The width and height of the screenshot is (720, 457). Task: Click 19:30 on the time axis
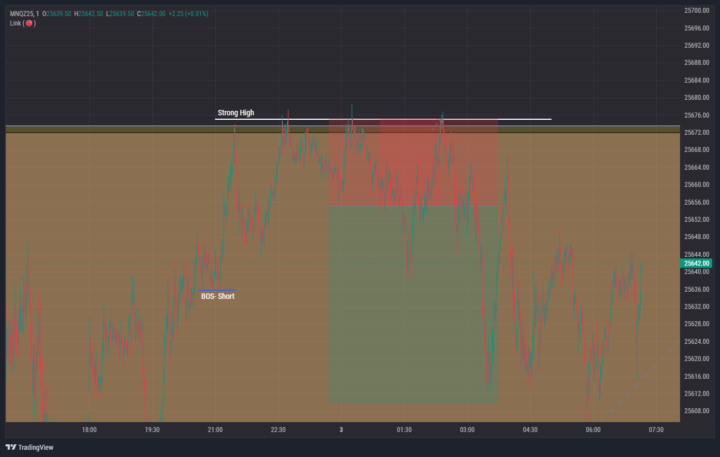coord(152,430)
